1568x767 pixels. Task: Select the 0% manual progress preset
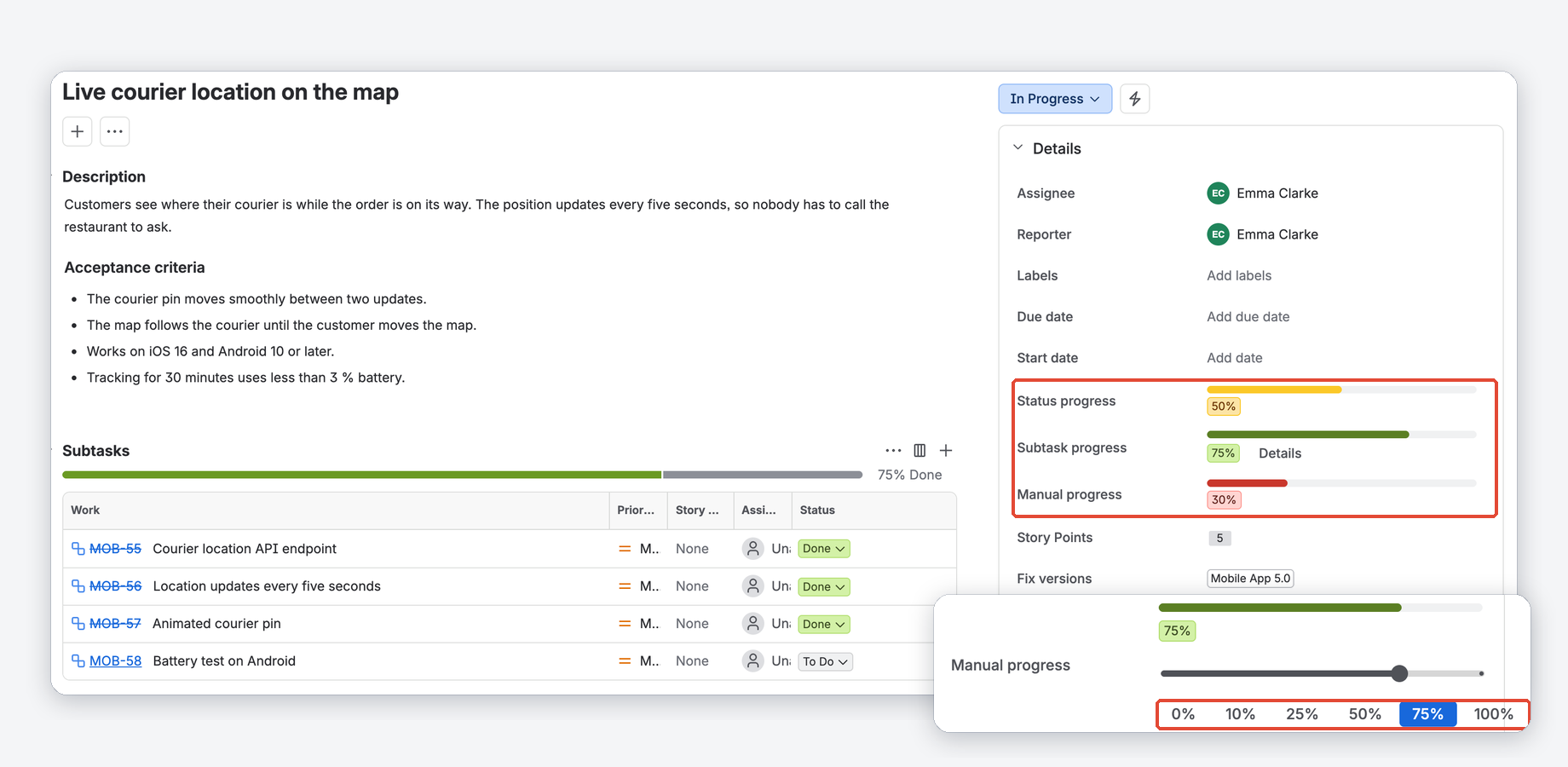tap(1183, 714)
